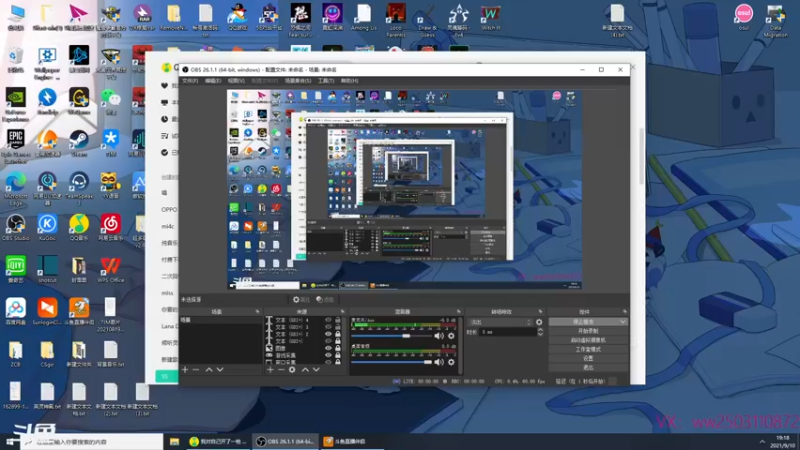Viewport: 800px width, 450px height.
Task: Open Microsoft Edge desktop icon
Action: (x=16, y=189)
